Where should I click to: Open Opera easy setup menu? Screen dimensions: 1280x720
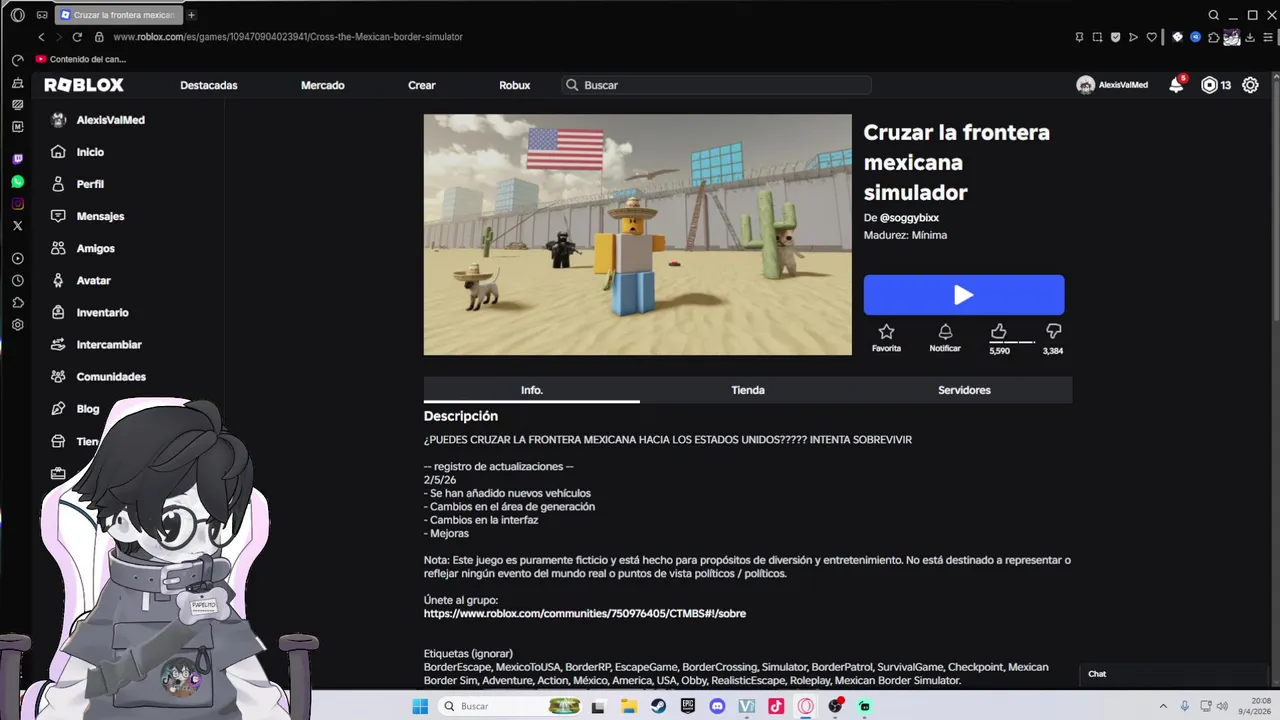pos(1267,37)
